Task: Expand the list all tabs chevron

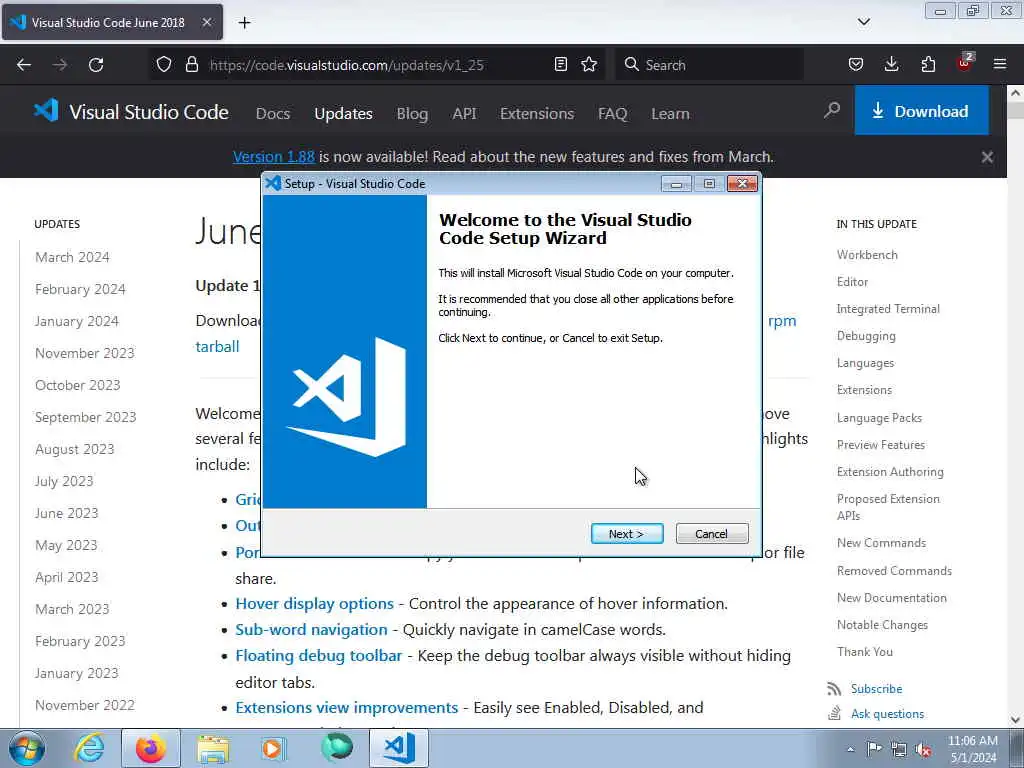Action: point(864,22)
